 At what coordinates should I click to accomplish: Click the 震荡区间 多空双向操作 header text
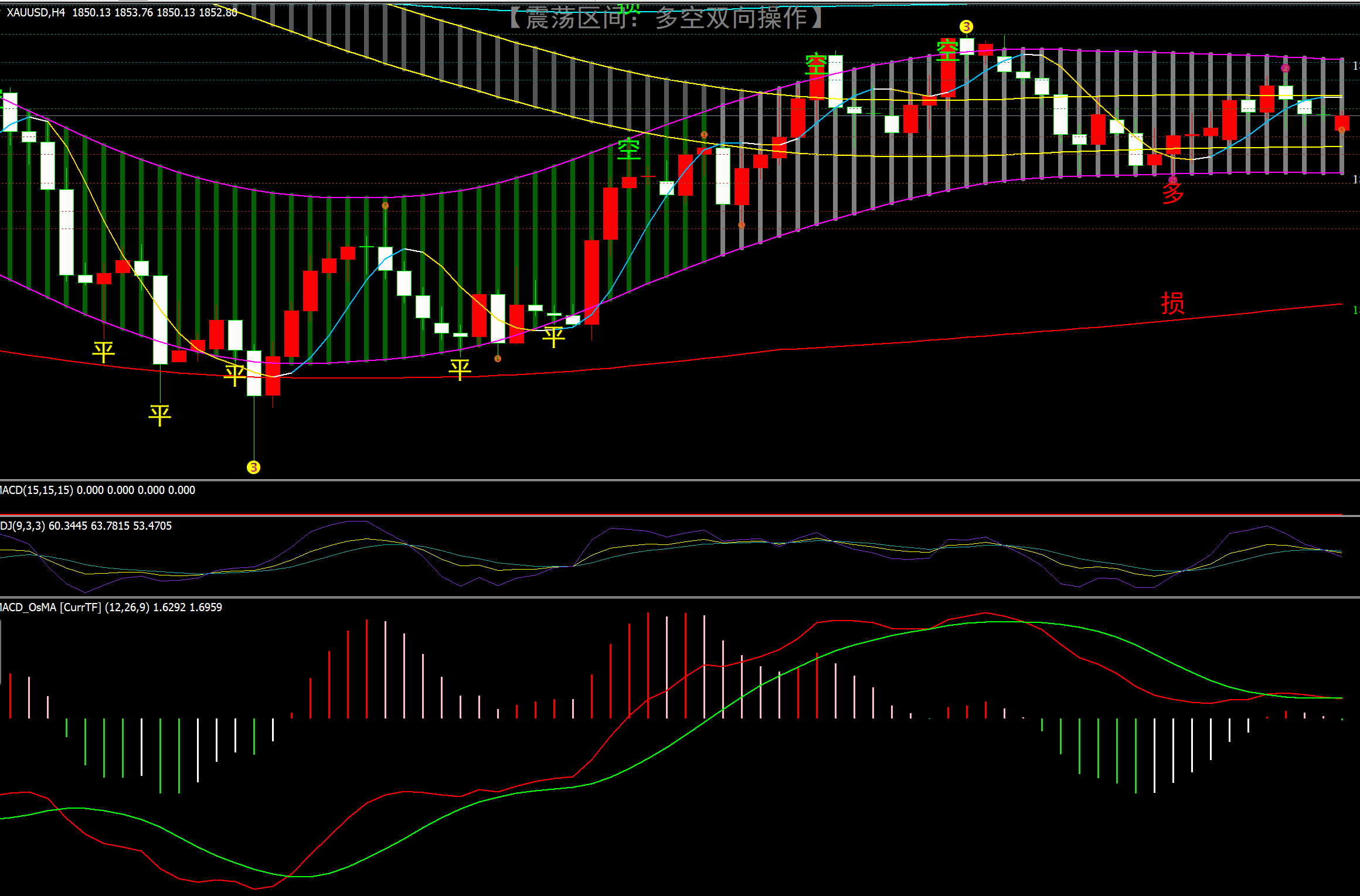pos(665,18)
